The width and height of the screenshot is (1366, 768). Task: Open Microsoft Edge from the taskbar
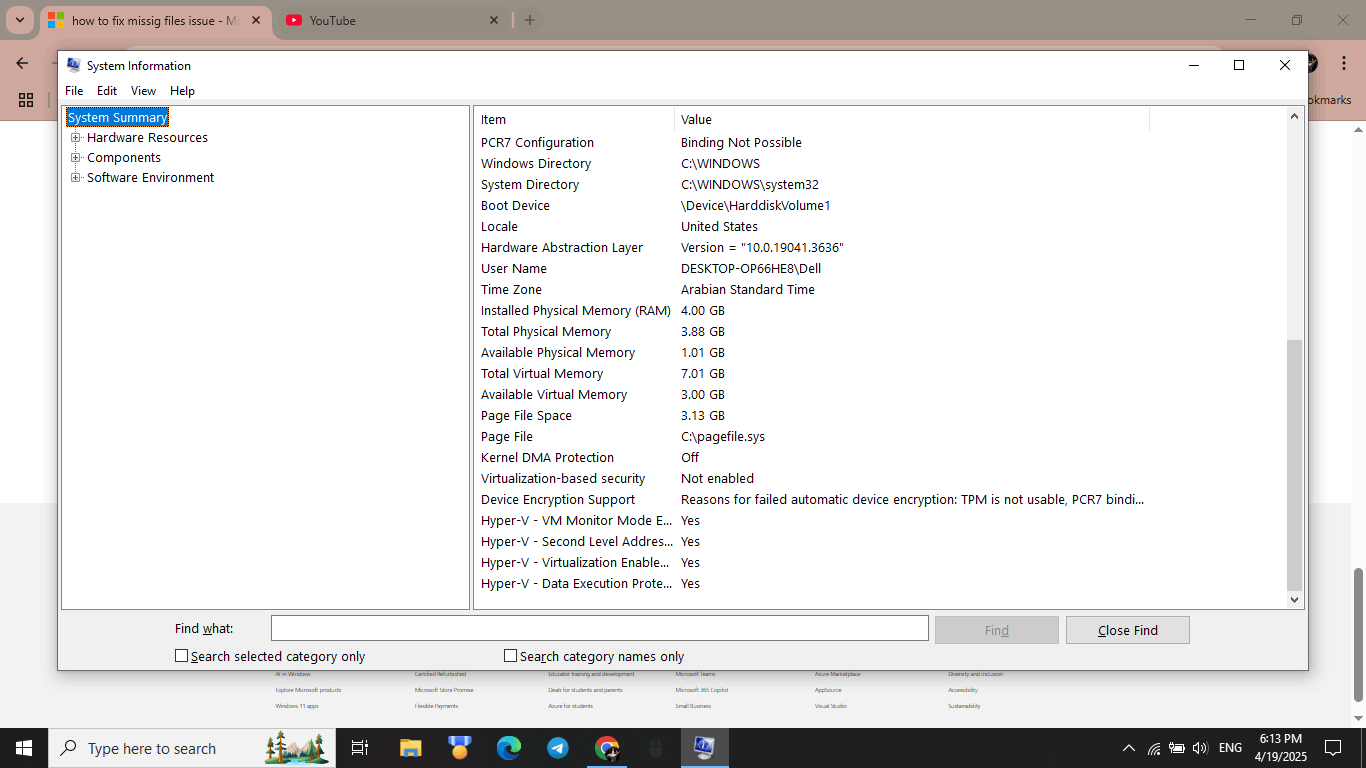(x=509, y=748)
